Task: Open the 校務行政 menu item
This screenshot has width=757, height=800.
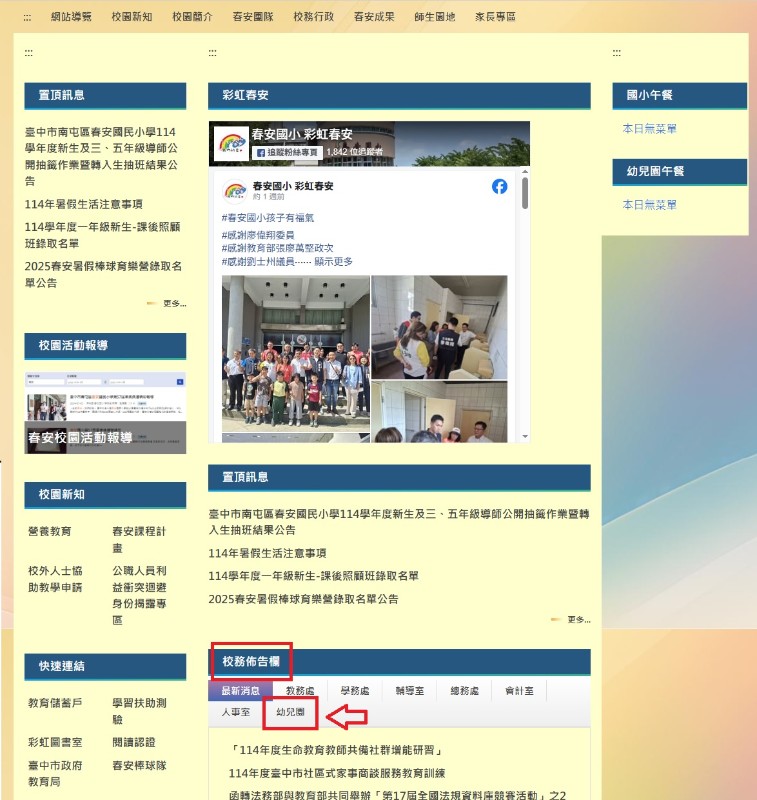Action: coord(314,17)
